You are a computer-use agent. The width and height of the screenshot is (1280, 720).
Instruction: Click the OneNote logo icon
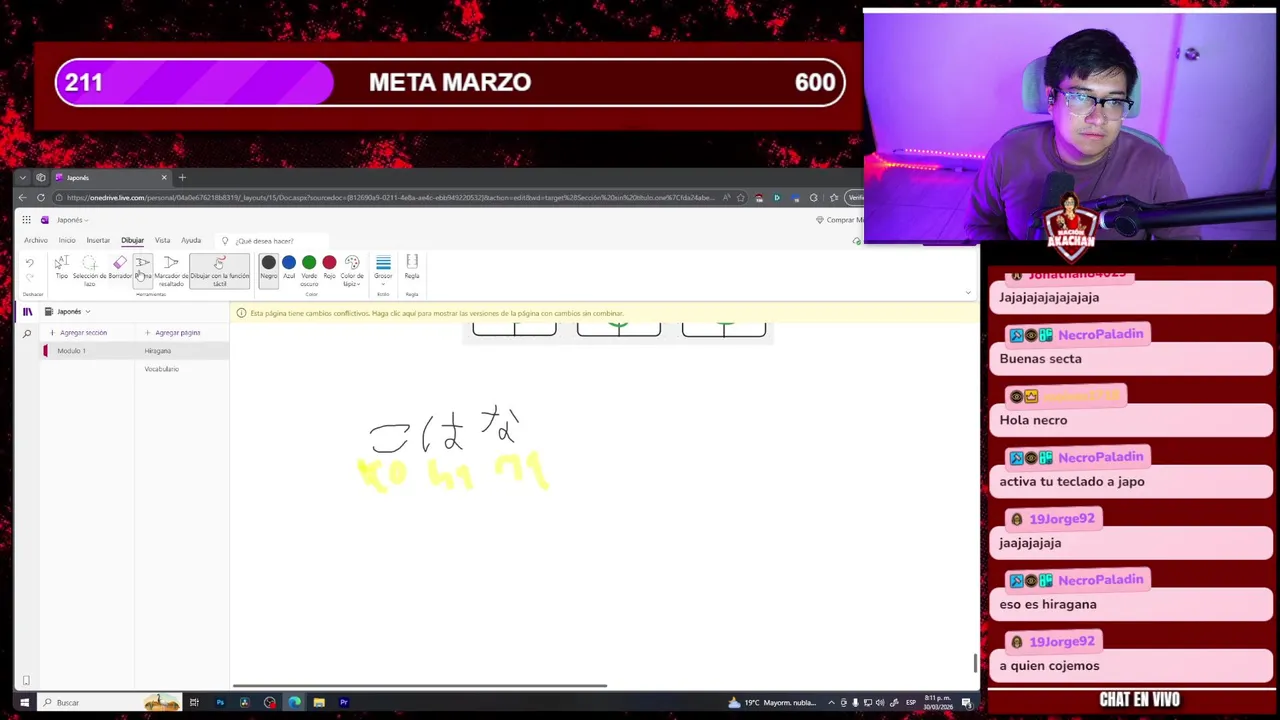(44, 220)
